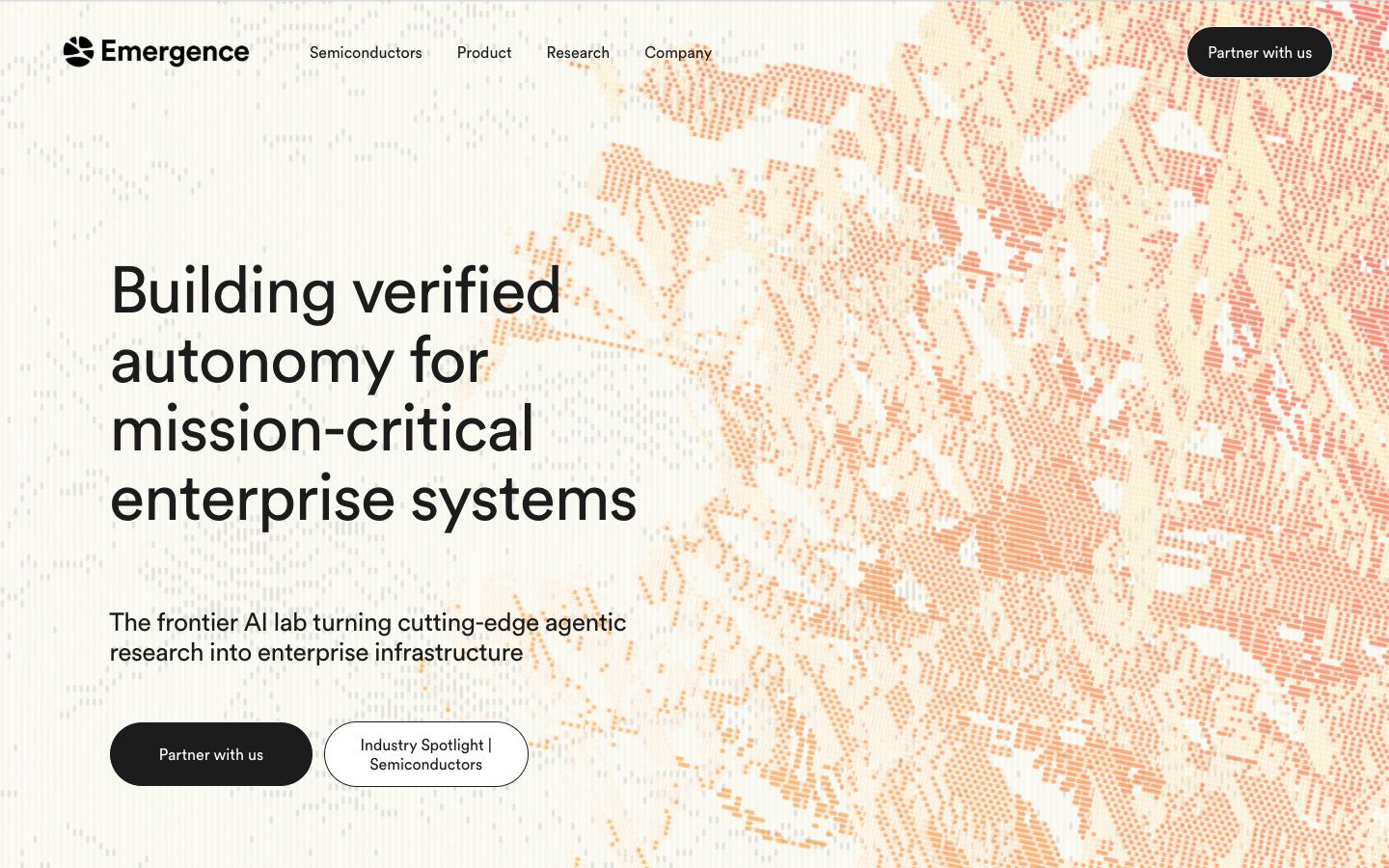
Task: Click the Emergence logo icon
Action: [78, 52]
